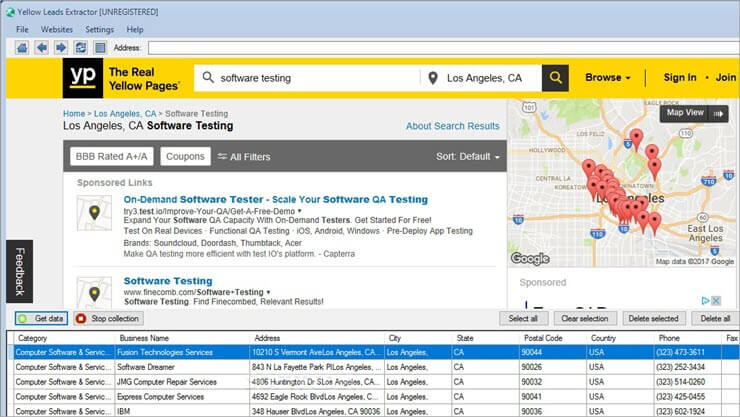
Task: Select the Express Computer Services row
Action: [374, 397]
